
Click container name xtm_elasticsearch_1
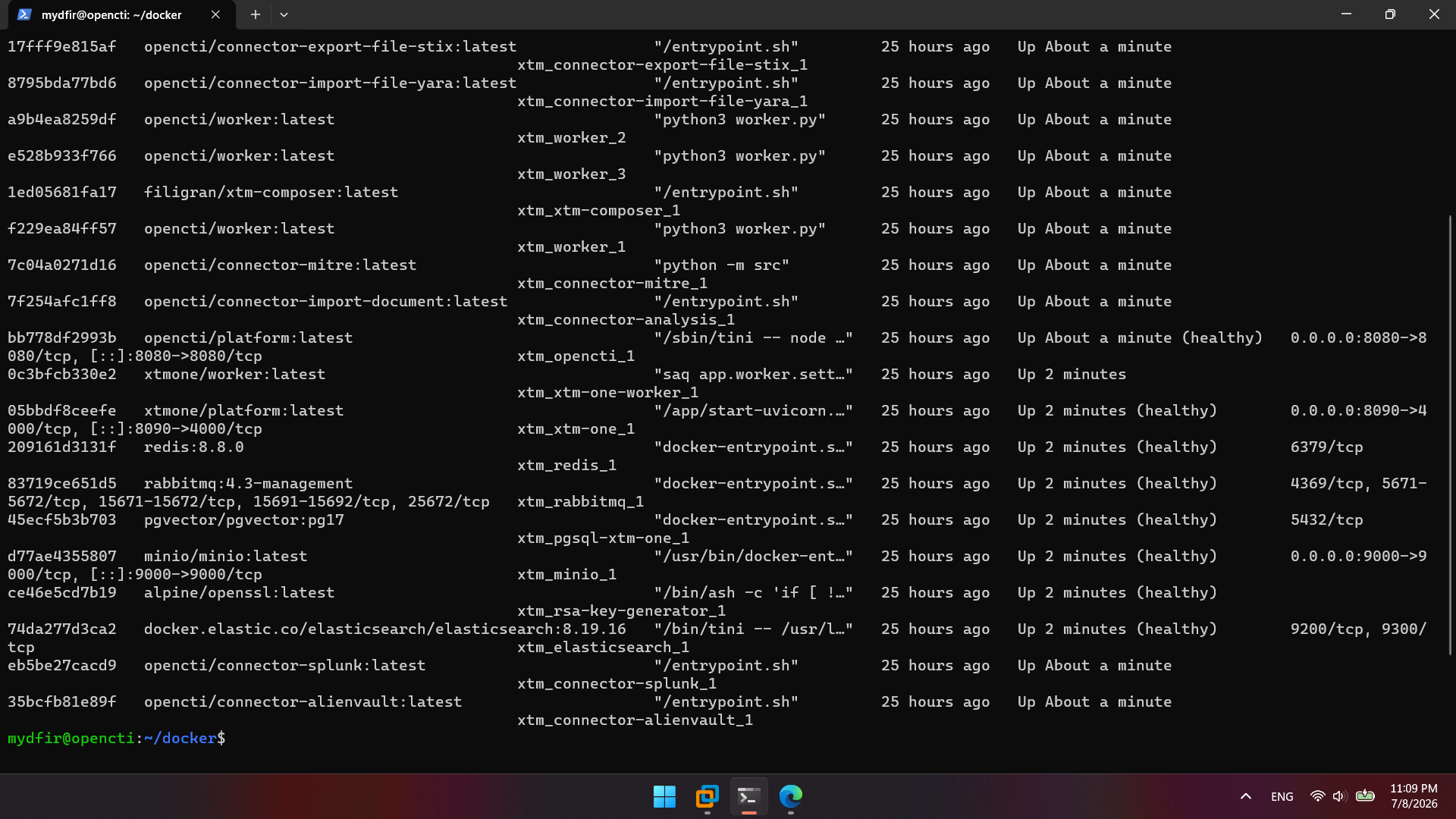(604, 647)
